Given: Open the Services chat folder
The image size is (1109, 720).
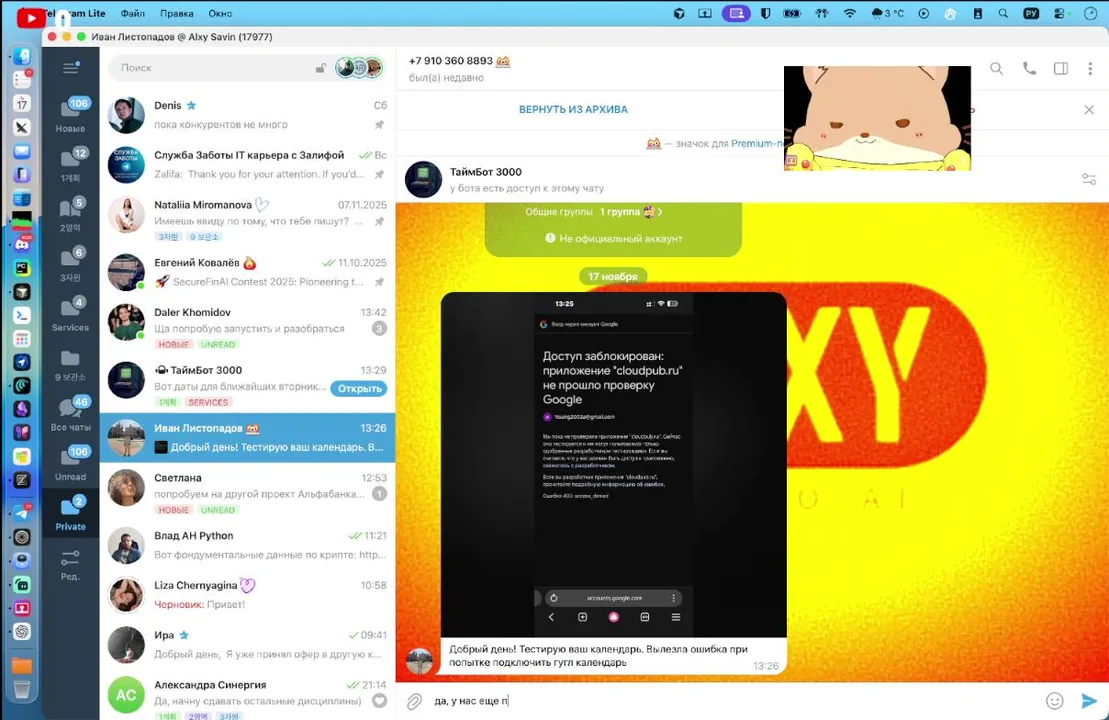Looking at the screenshot, I should (70, 313).
